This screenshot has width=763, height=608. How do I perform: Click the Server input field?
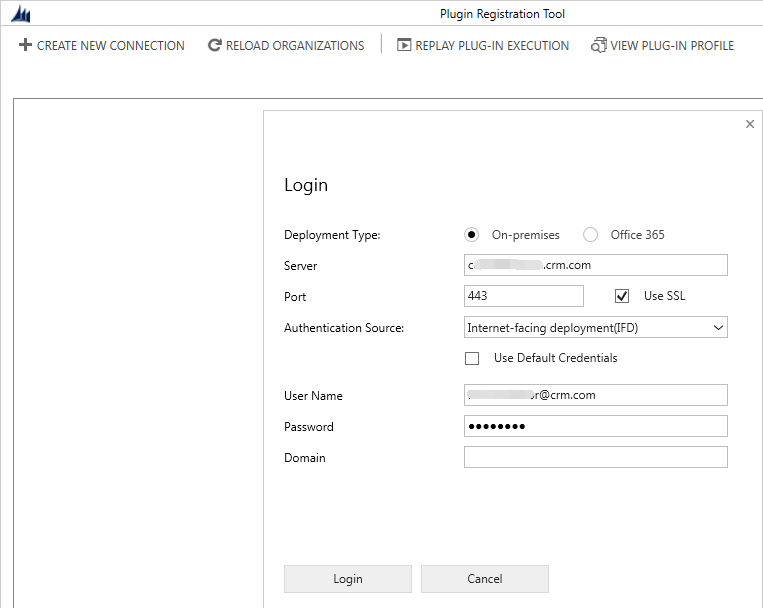tap(596, 265)
